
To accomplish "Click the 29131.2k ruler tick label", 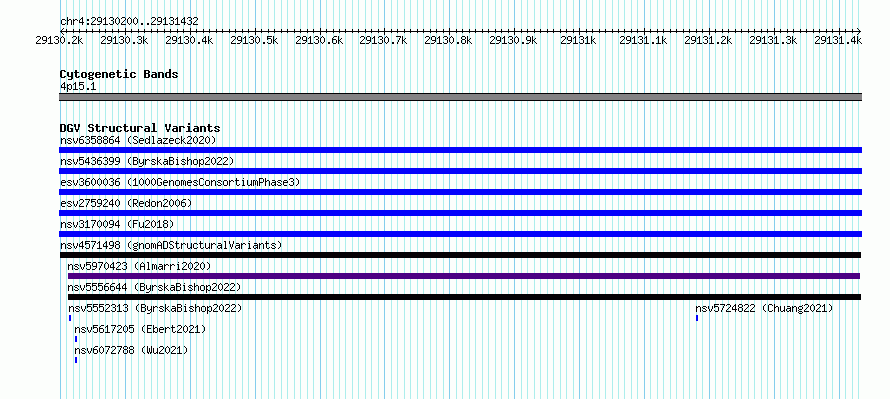I will [x=708, y=40].
